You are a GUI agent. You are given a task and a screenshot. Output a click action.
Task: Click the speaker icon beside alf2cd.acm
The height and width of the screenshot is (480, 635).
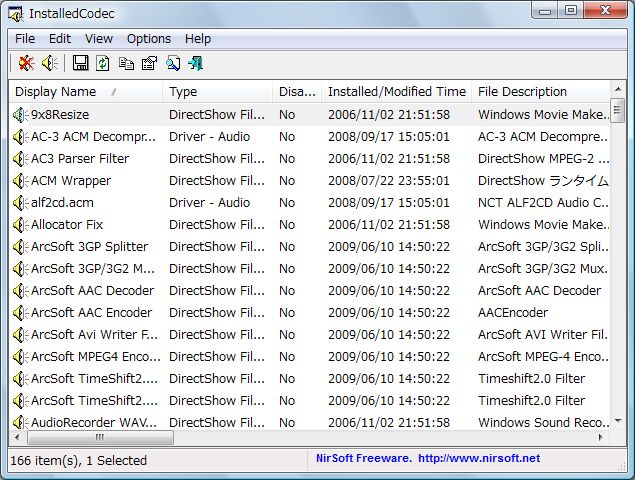(x=20, y=203)
